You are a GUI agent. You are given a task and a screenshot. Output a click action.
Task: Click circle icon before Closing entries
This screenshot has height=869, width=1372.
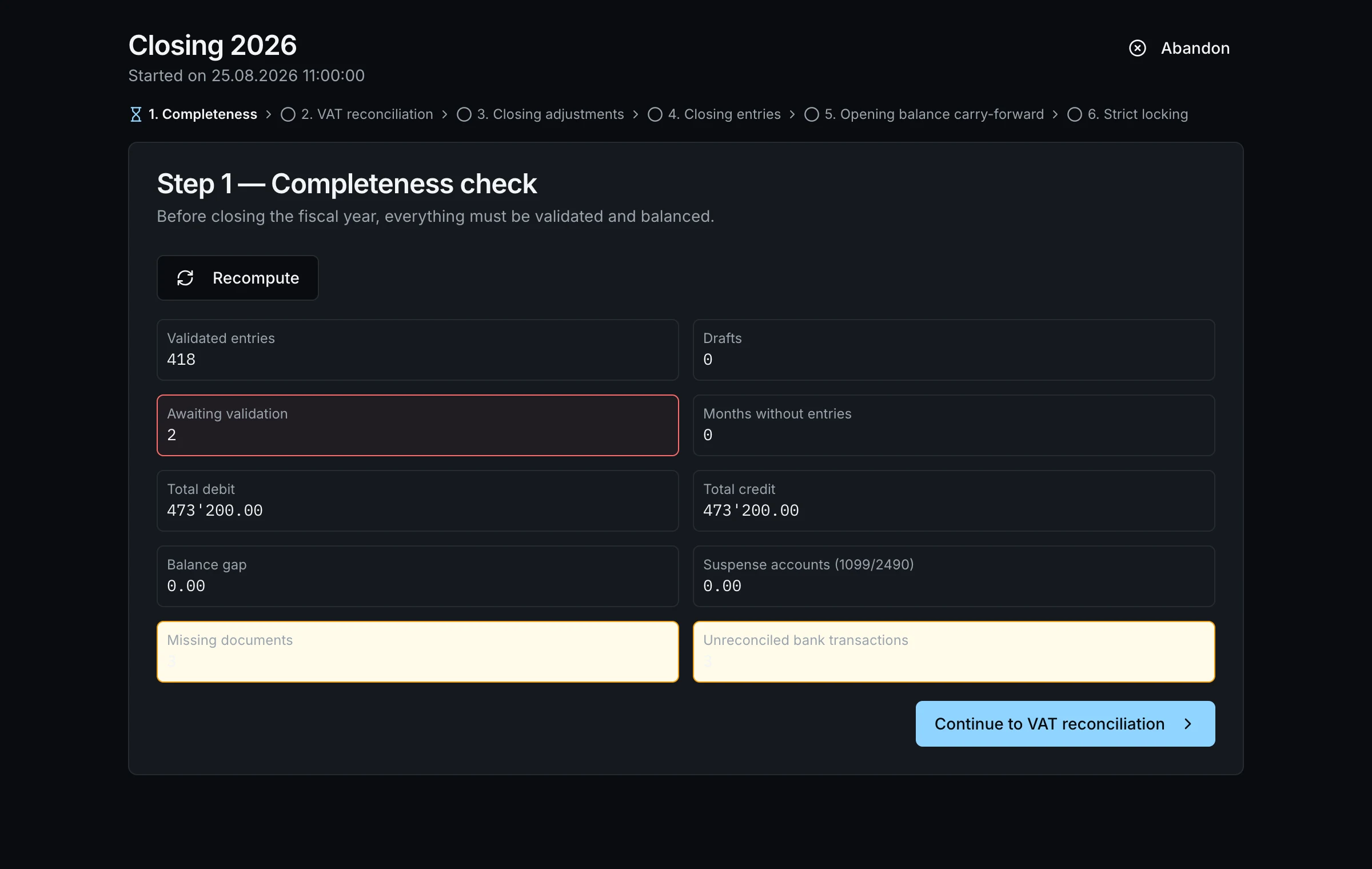[655, 114]
